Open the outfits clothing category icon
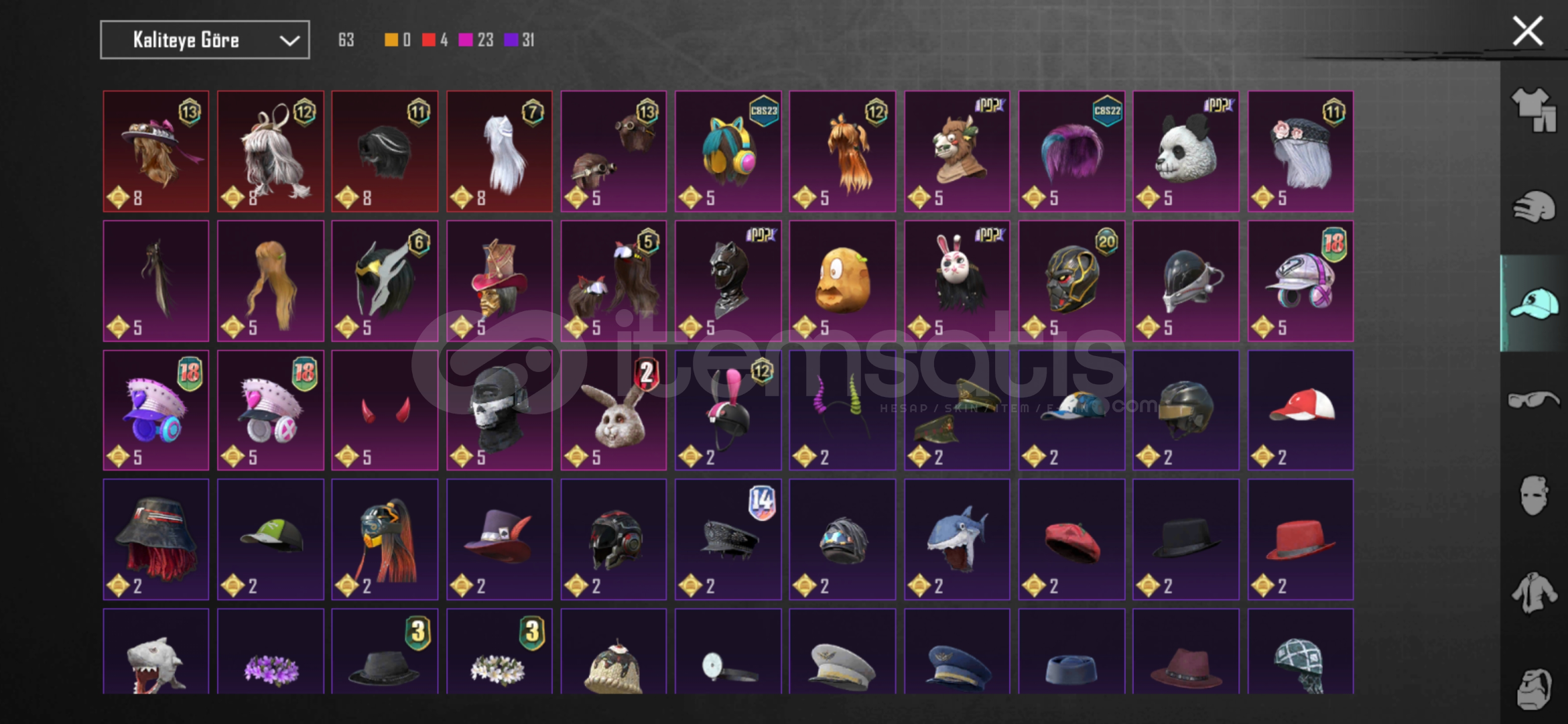 (x=1533, y=110)
